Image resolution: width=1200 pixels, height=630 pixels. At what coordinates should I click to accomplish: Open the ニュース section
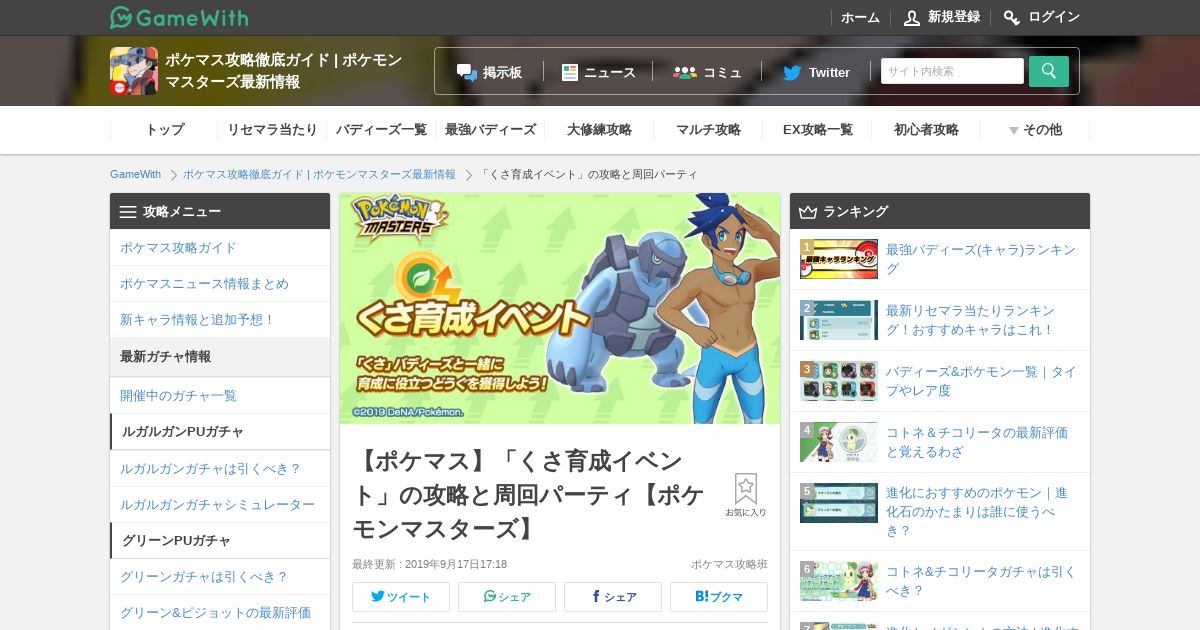click(x=598, y=72)
